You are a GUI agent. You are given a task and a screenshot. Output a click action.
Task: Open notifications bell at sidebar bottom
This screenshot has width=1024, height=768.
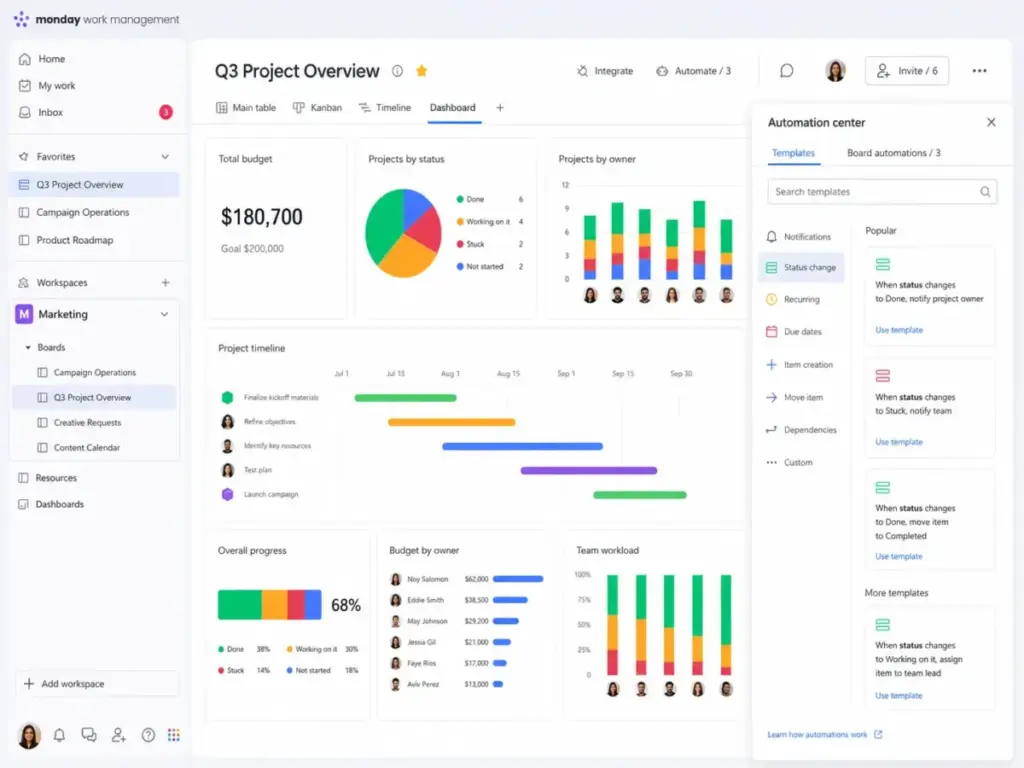[59, 735]
